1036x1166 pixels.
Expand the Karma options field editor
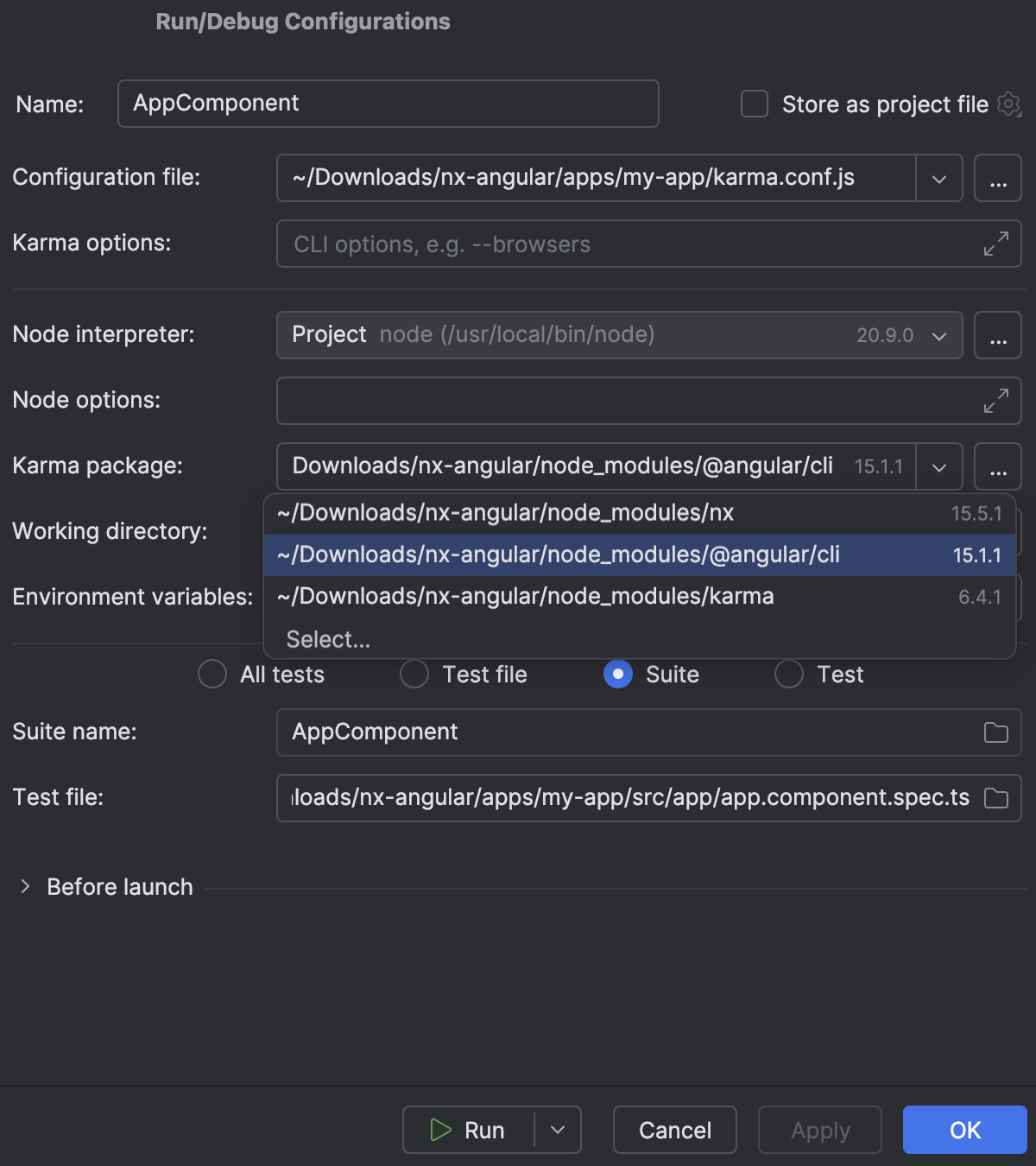[998, 244]
